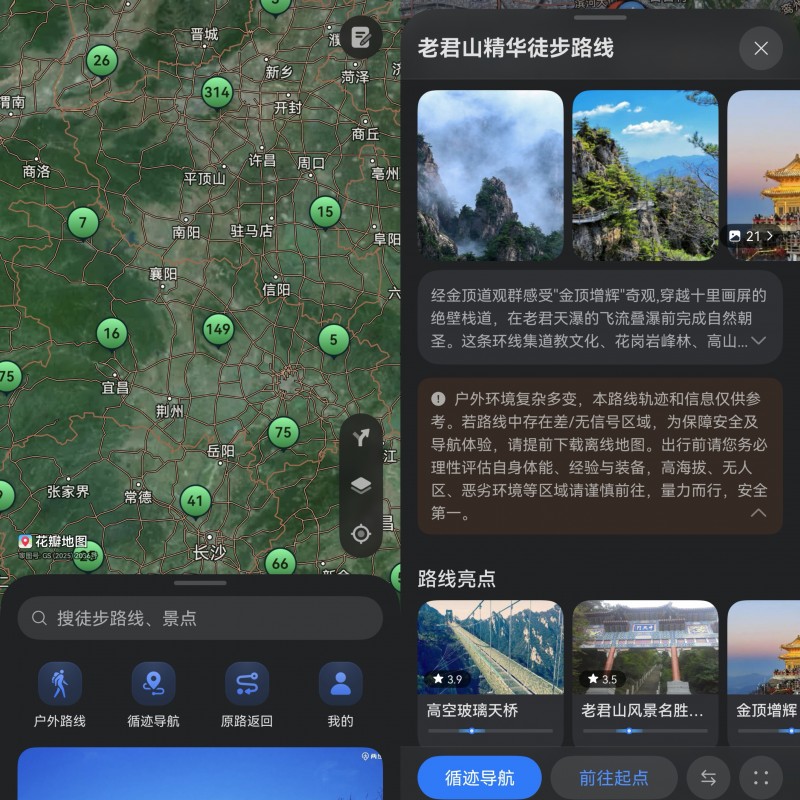The height and width of the screenshot is (800, 800).
Task: Open the map layers style icon
Action: pos(362,487)
